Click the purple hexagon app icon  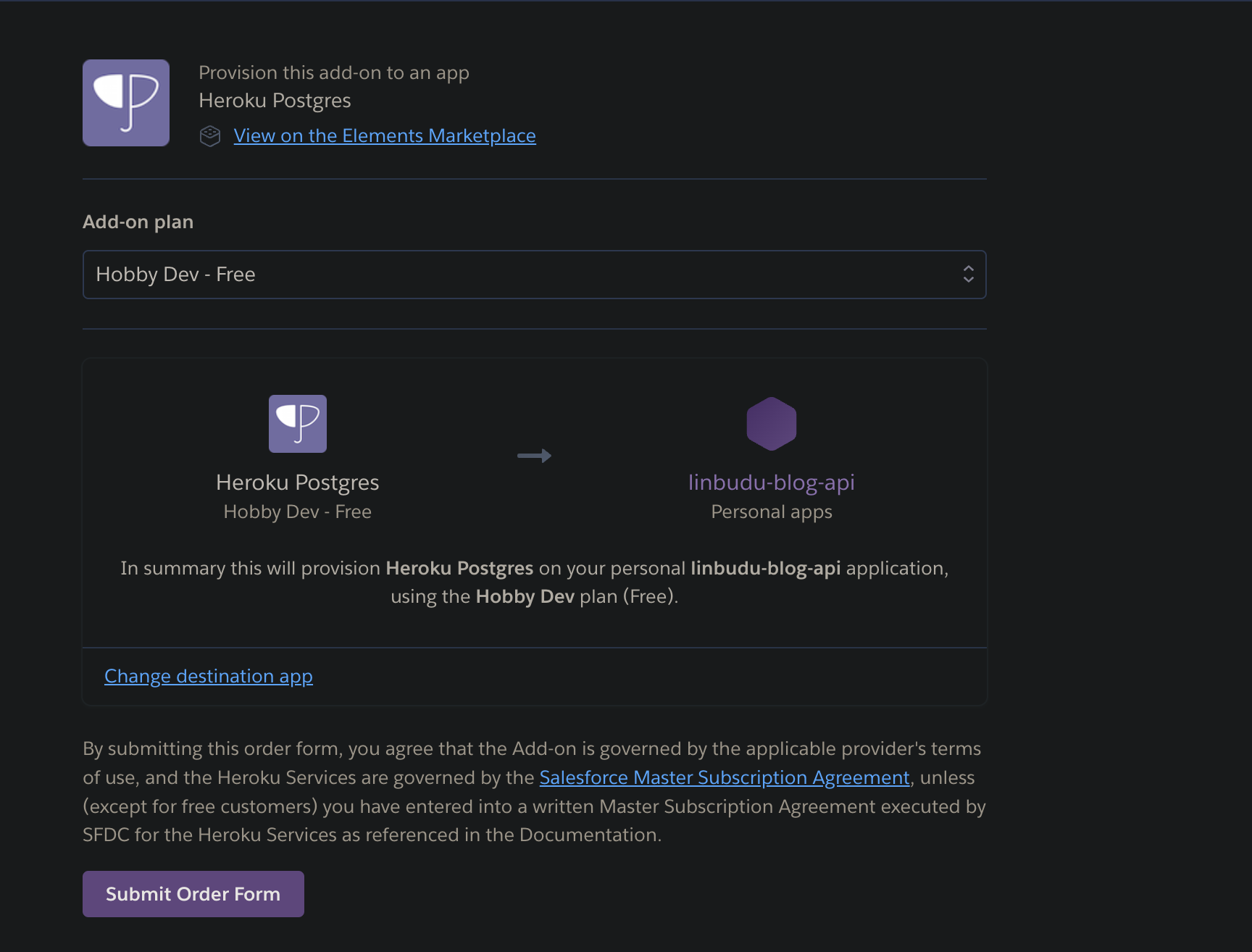pos(771,424)
